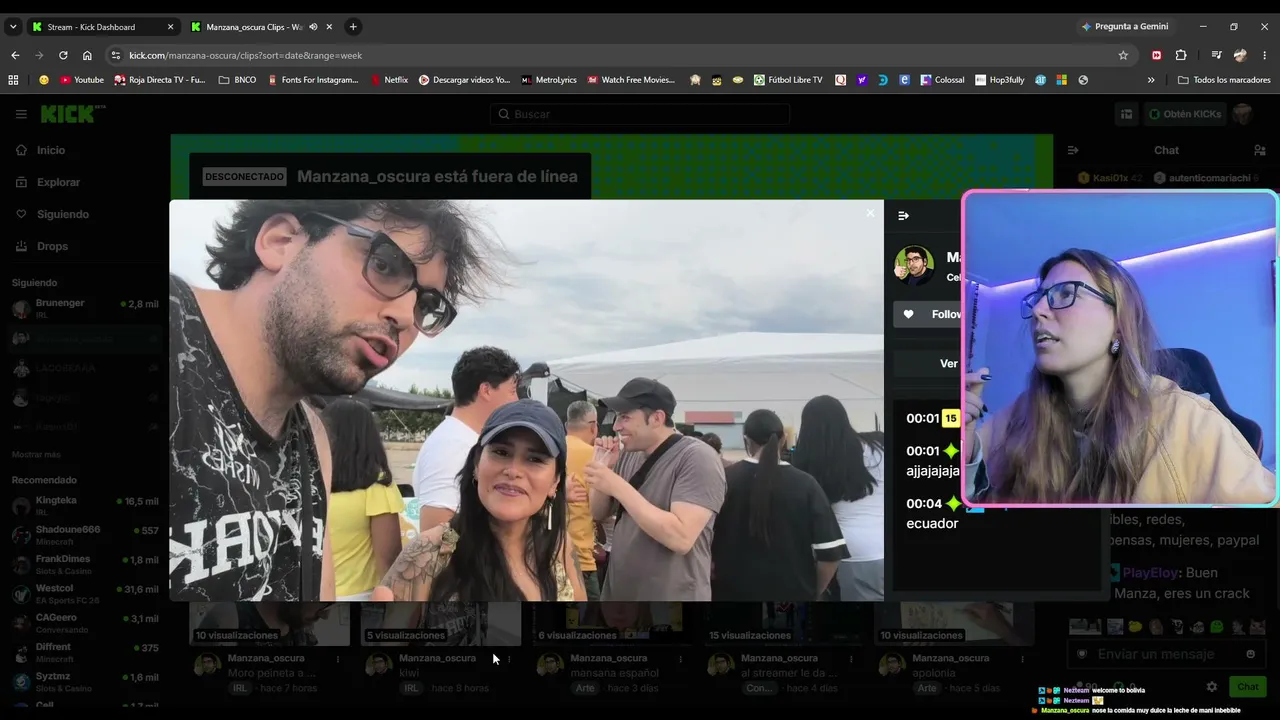
Task: Open options menu for mansana español clip
Action: coord(681,659)
